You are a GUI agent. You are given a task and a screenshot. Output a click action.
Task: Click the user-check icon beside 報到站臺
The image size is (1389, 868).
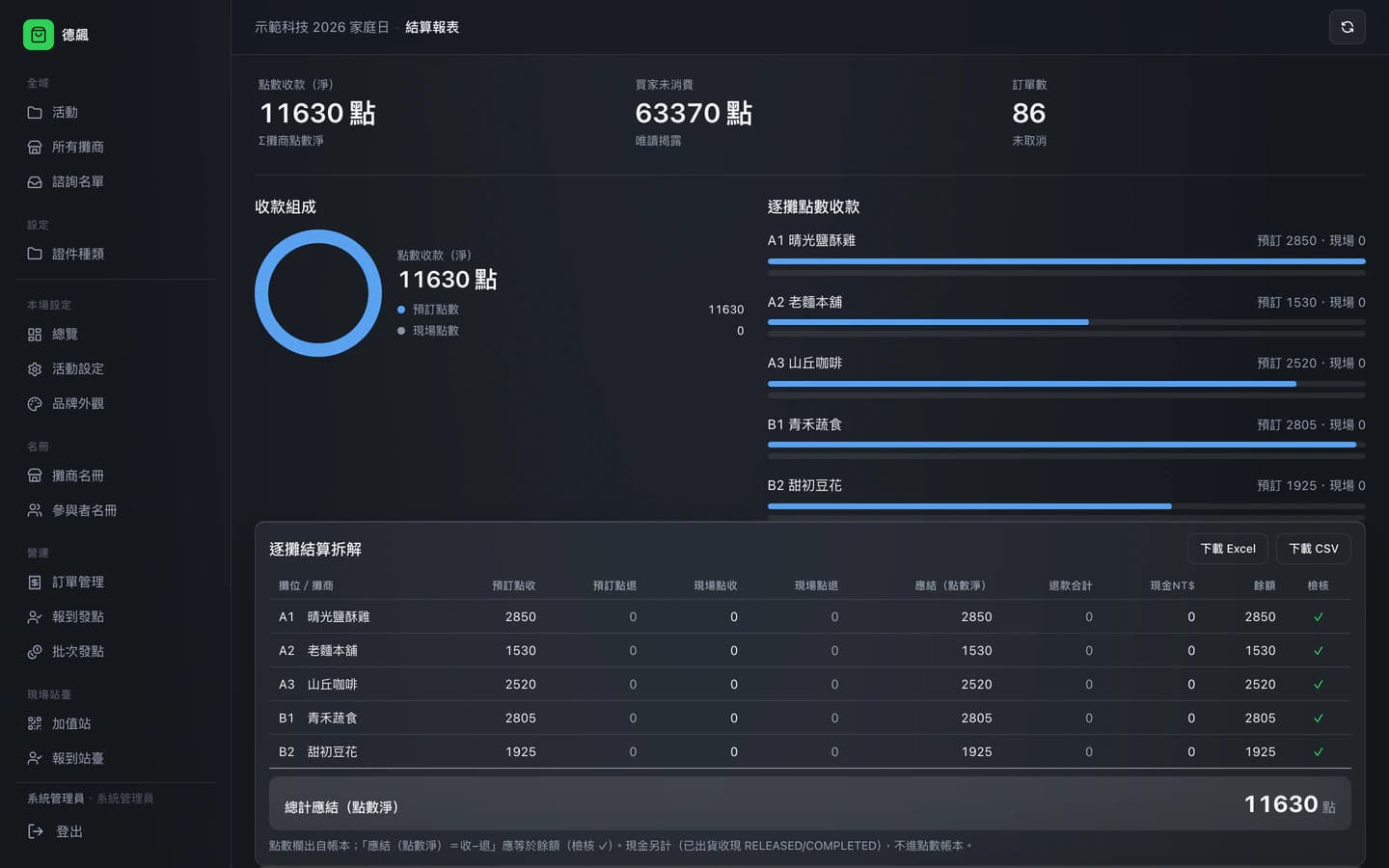pos(35,758)
